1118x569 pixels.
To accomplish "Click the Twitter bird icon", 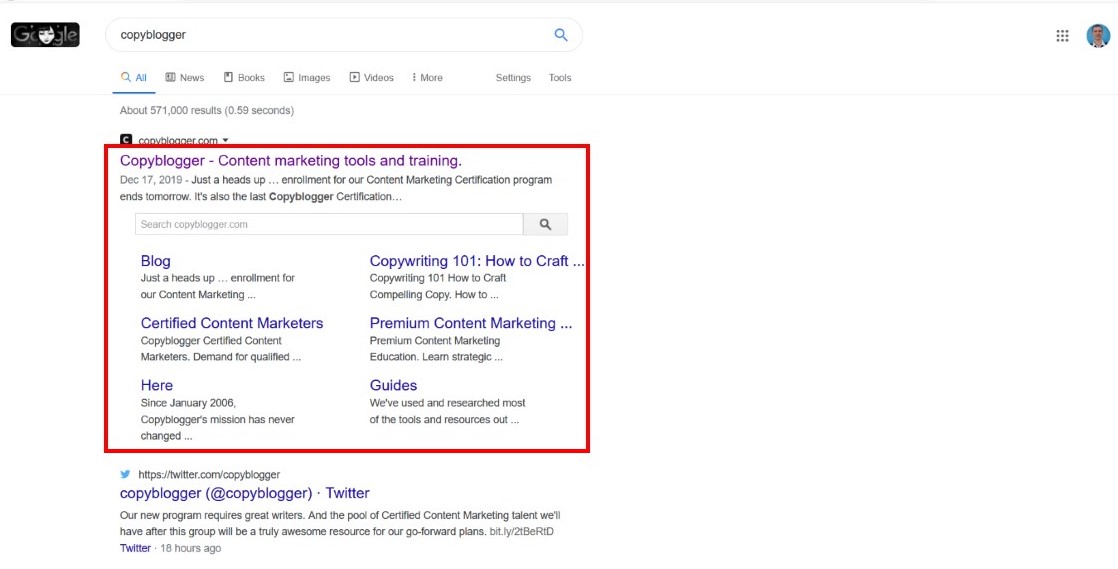I will (x=126, y=474).
